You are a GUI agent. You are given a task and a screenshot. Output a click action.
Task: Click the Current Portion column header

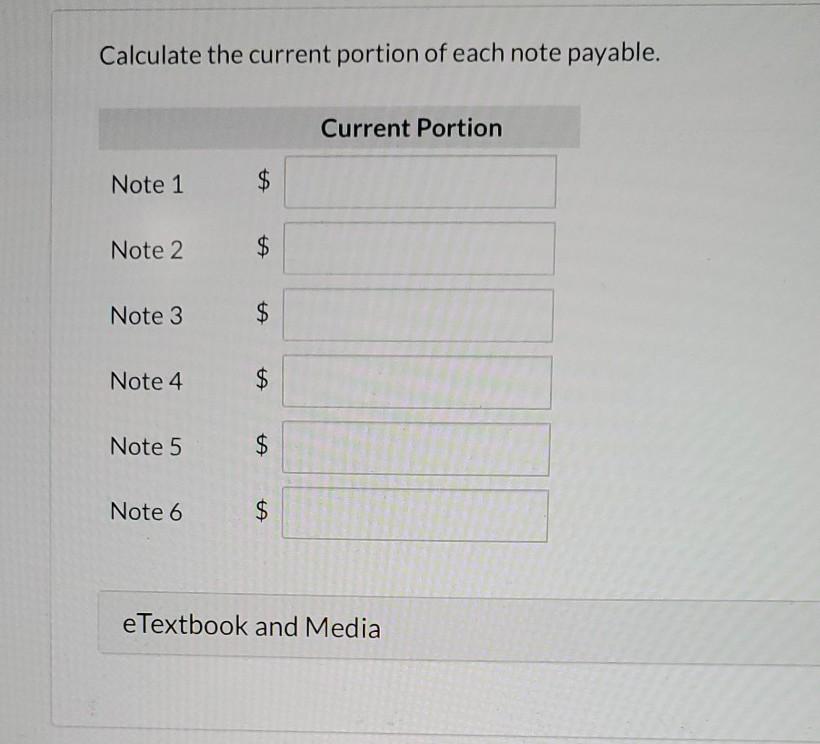410,128
